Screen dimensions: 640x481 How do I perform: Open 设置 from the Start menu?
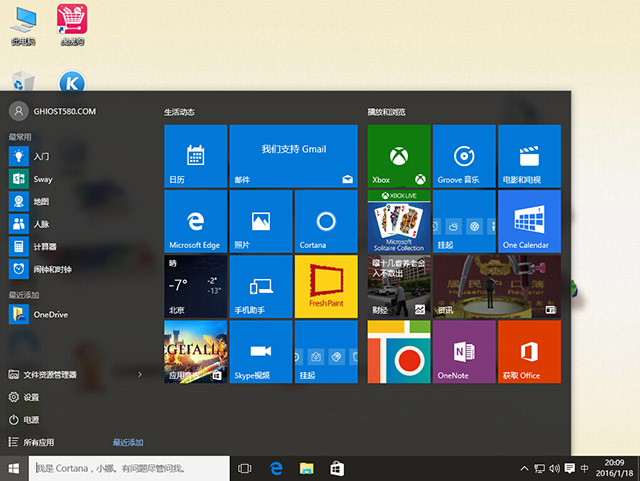pos(31,397)
